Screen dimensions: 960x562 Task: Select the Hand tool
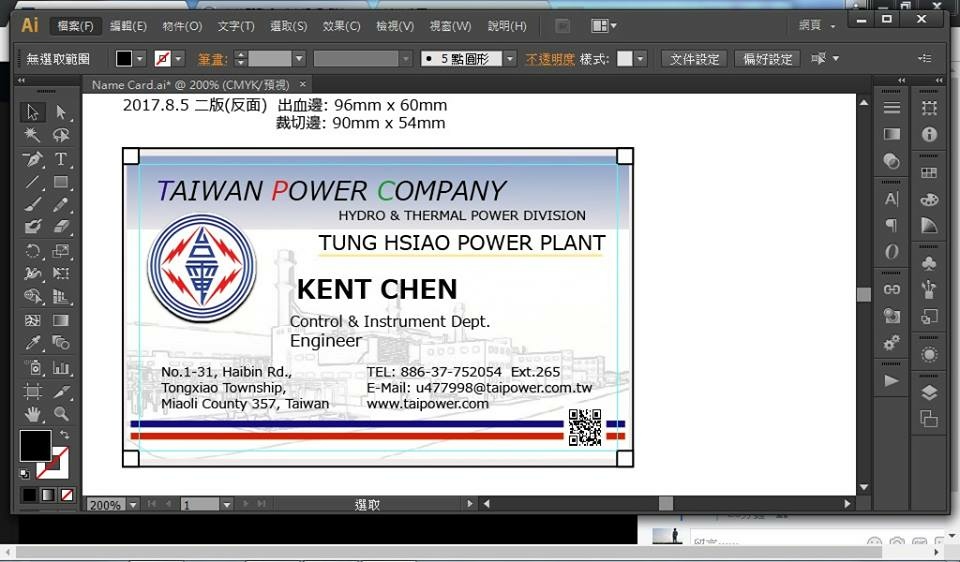pos(32,414)
